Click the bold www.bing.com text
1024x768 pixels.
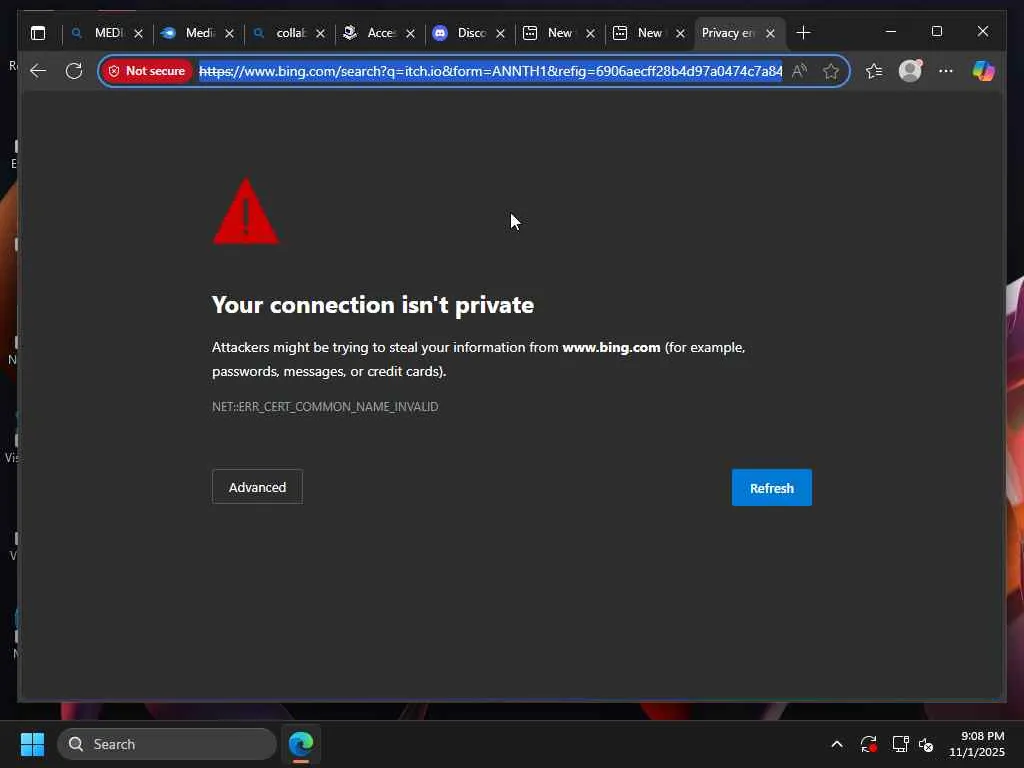point(611,347)
